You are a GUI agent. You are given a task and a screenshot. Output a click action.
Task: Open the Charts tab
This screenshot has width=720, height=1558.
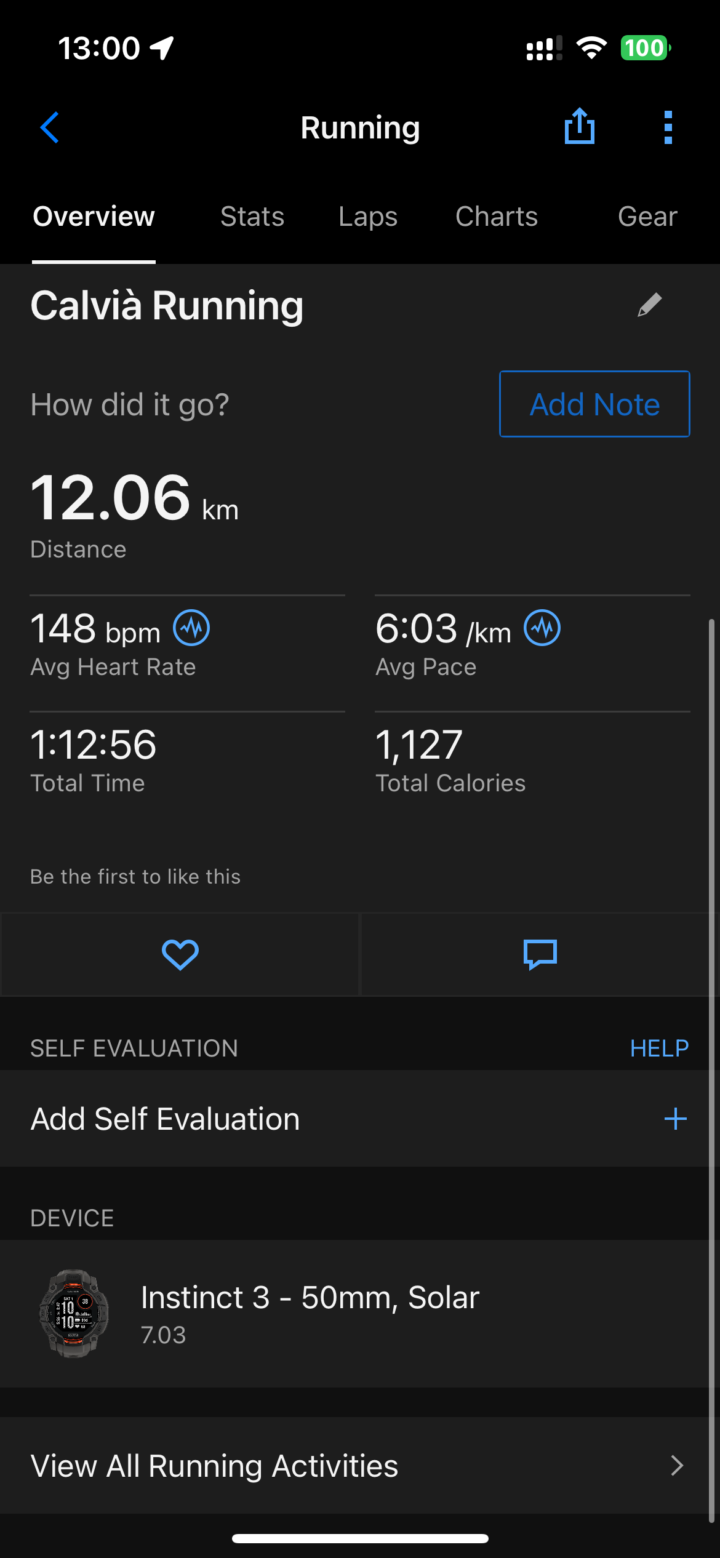tap(496, 217)
